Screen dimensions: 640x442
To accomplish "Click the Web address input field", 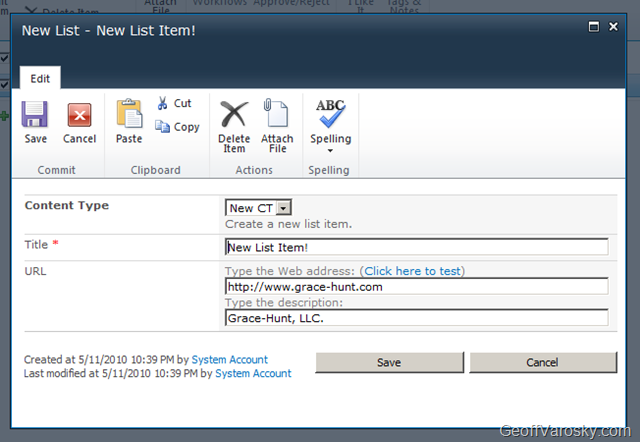I will [416, 286].
